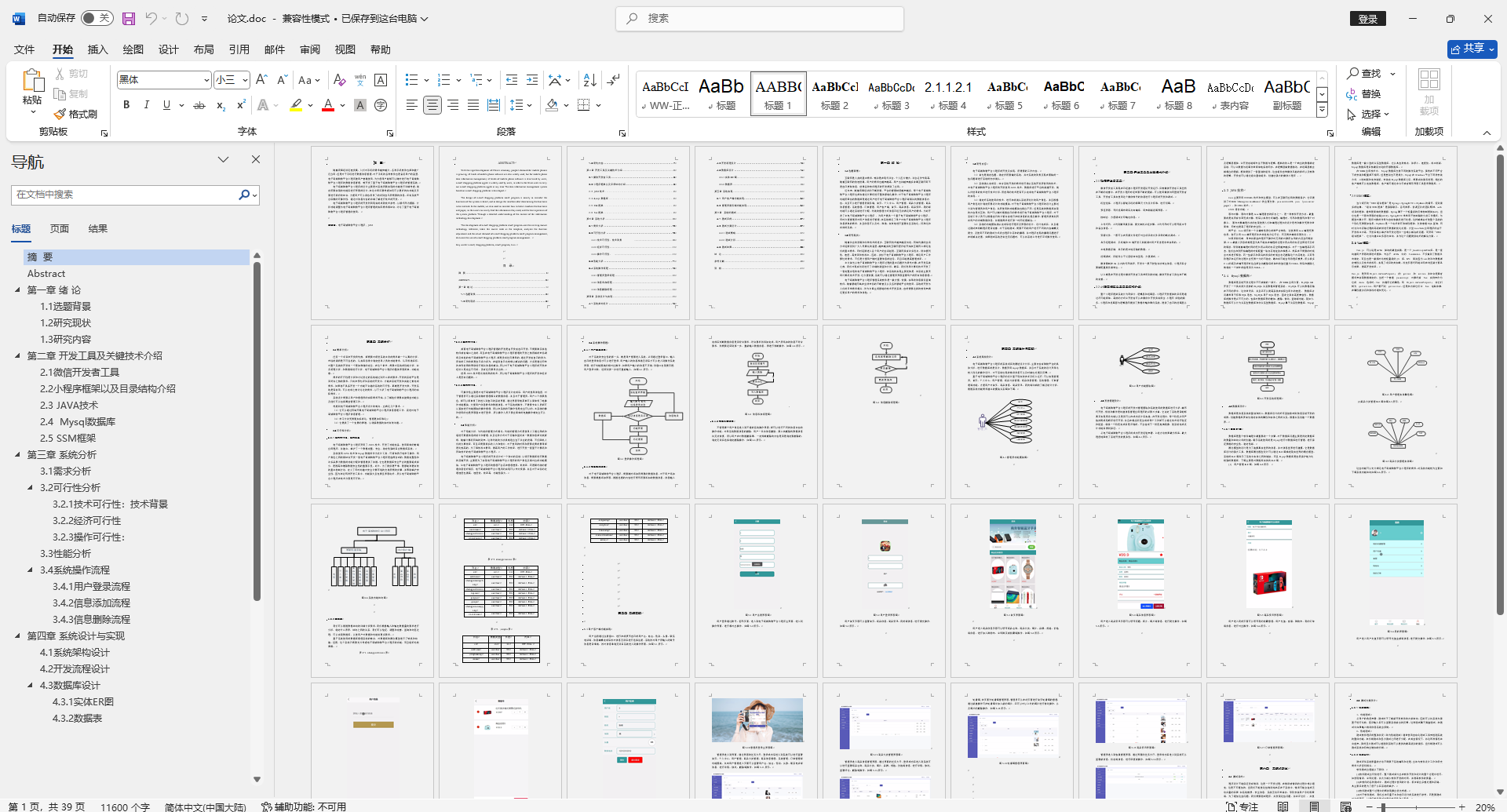Select 2.3 JAVA技术 heading in navigation

(69, 406)
